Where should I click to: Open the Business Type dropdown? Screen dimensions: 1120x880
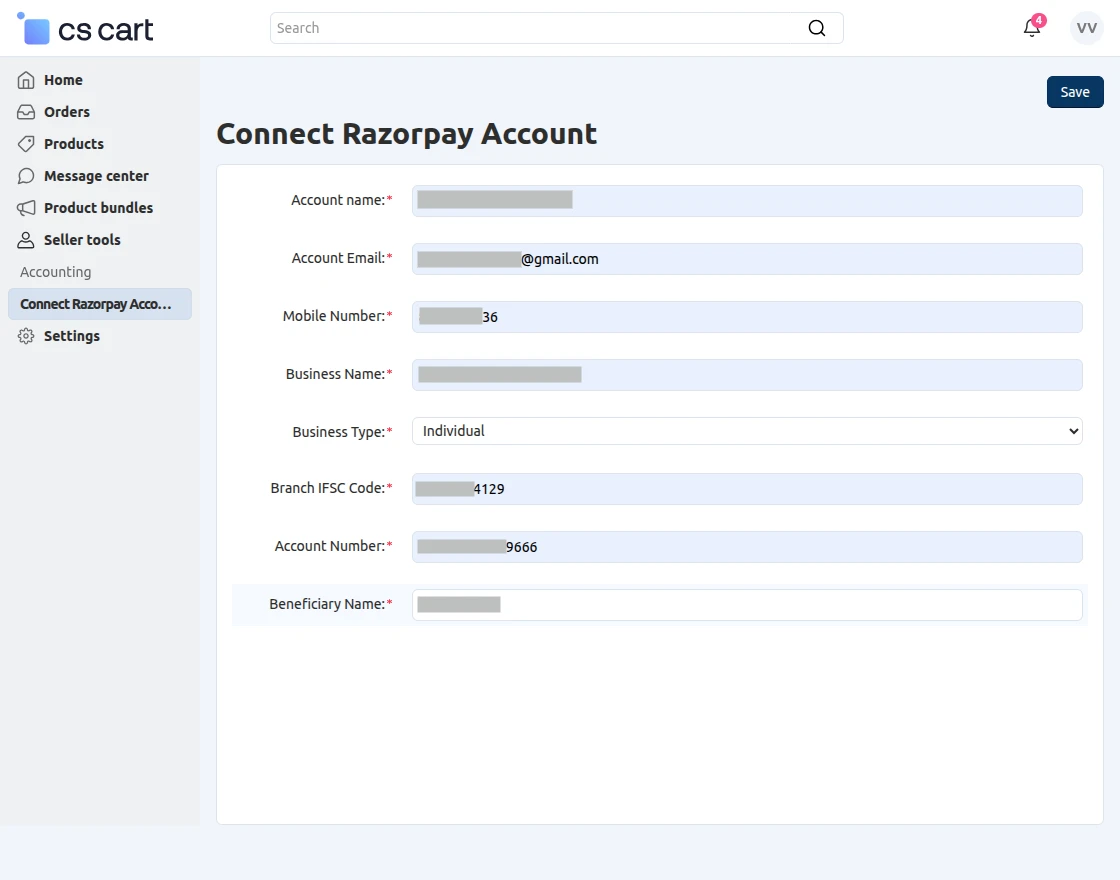746,430
